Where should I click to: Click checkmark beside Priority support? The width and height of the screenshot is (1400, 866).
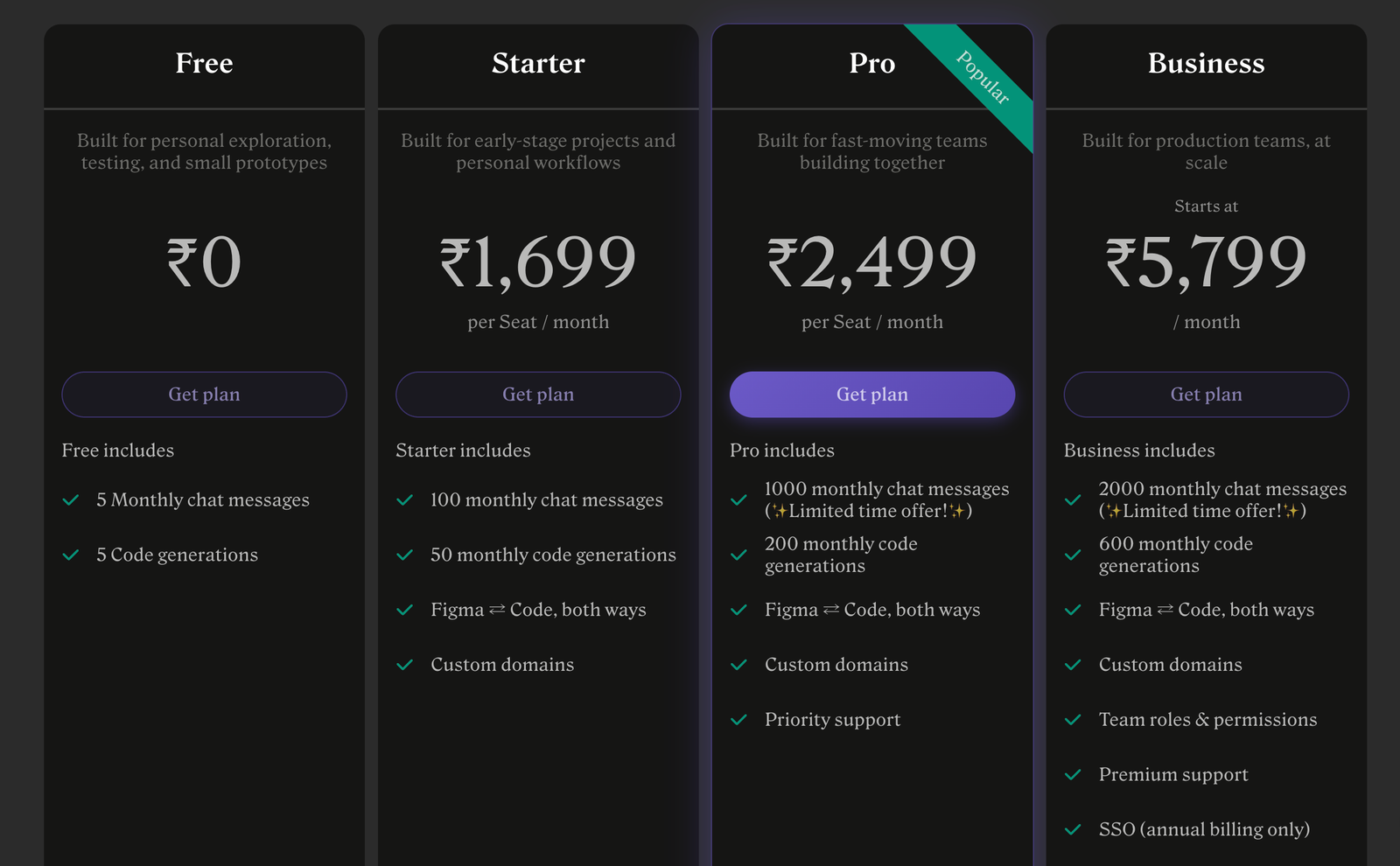[739, 720]
